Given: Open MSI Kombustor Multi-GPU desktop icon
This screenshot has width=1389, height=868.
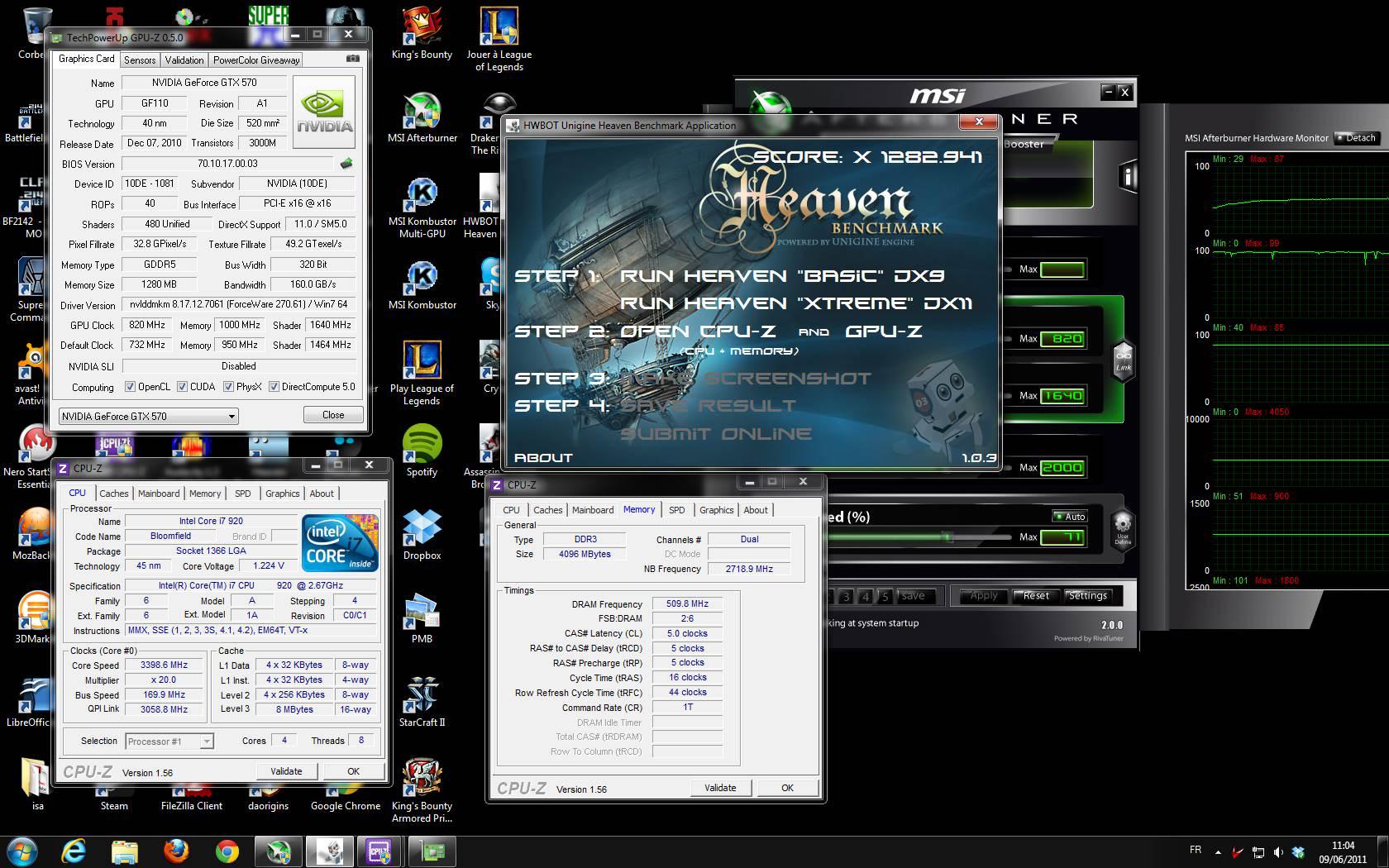Looking at the screenshot, I should pyautogui.click(x=422, y=208).
